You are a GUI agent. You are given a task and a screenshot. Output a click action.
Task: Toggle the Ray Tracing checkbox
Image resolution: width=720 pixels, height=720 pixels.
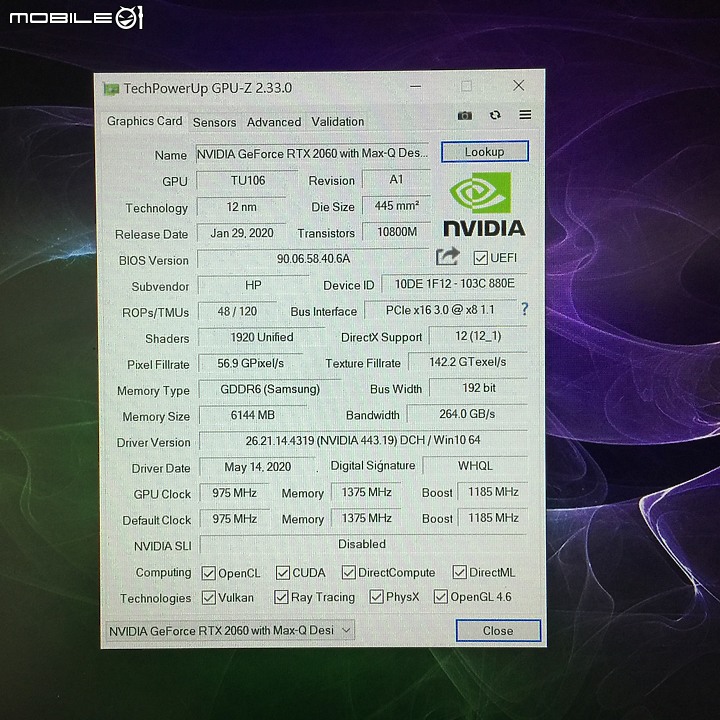click(281, 597)
